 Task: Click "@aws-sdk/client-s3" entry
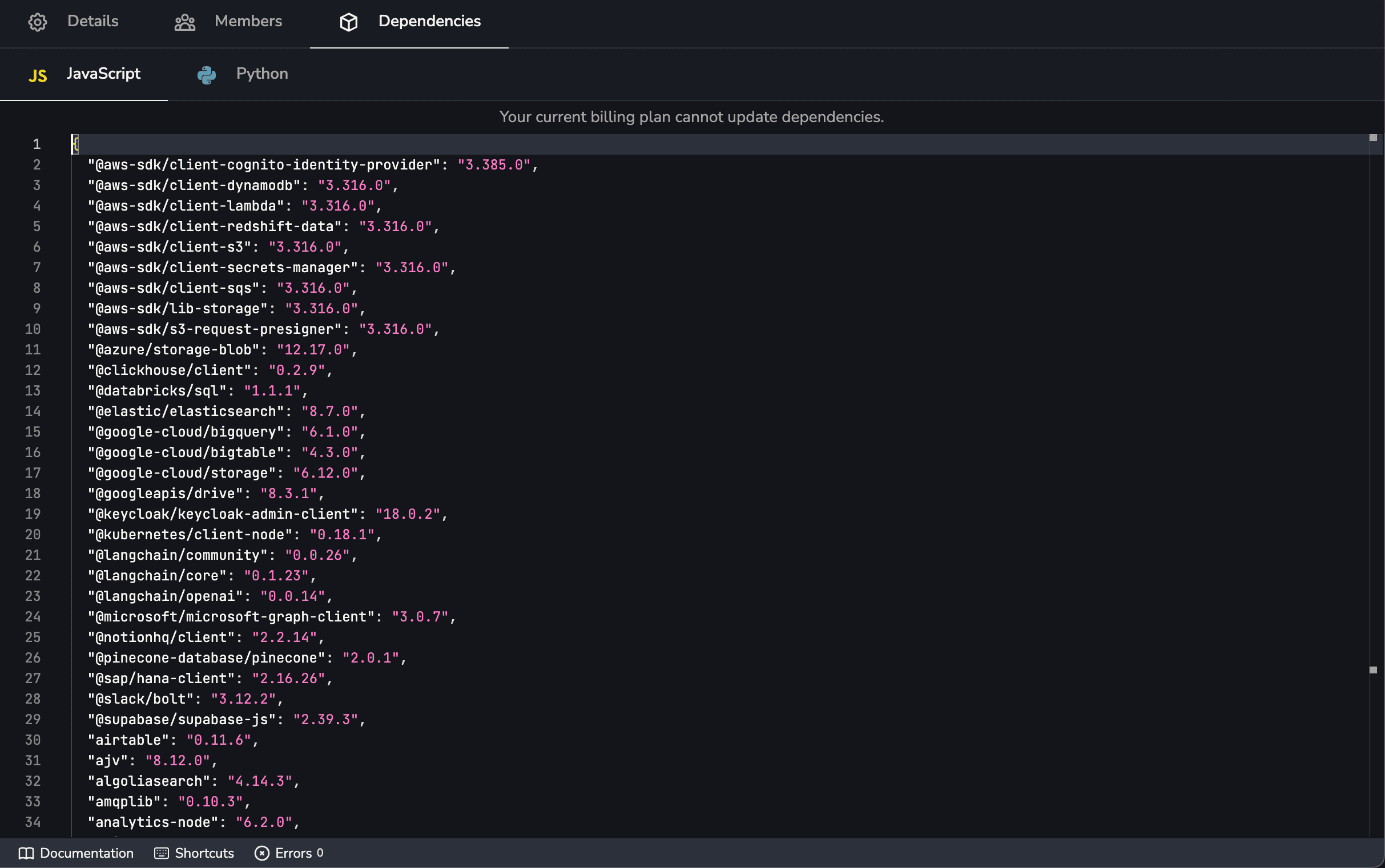tap(218, 248)
